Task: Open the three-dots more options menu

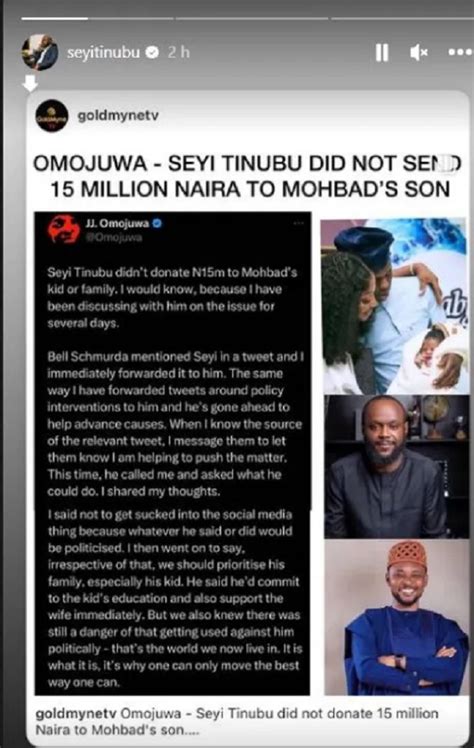Action: [x=460, y=52]
